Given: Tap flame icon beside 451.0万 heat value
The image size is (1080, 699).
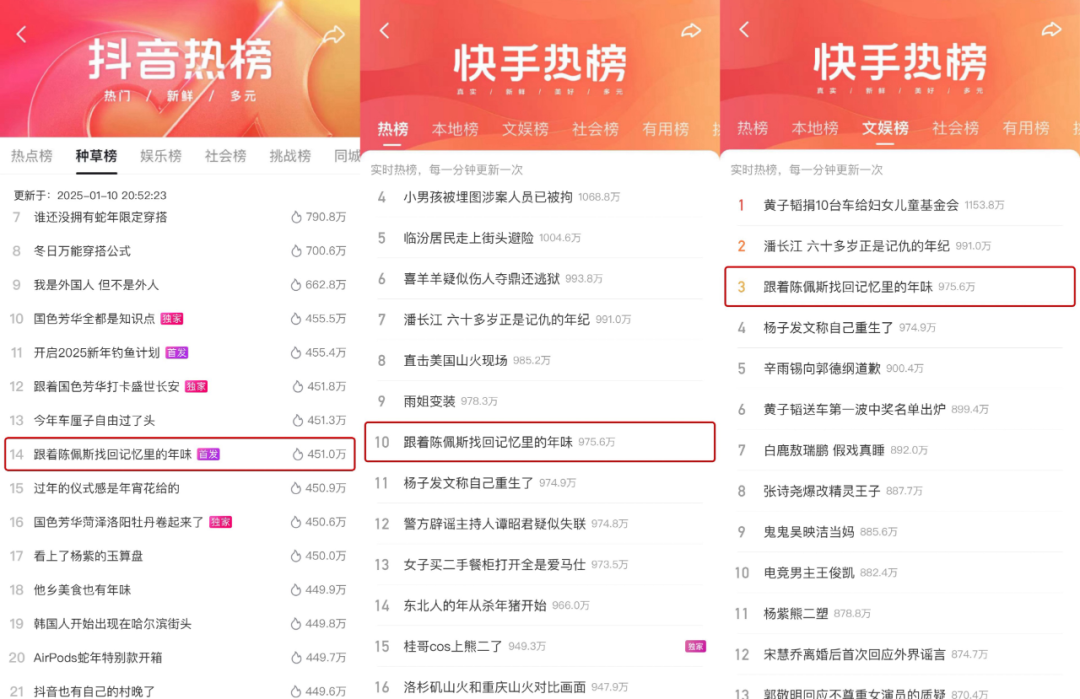Looking at the screenshot, I should tap(298, 454).
